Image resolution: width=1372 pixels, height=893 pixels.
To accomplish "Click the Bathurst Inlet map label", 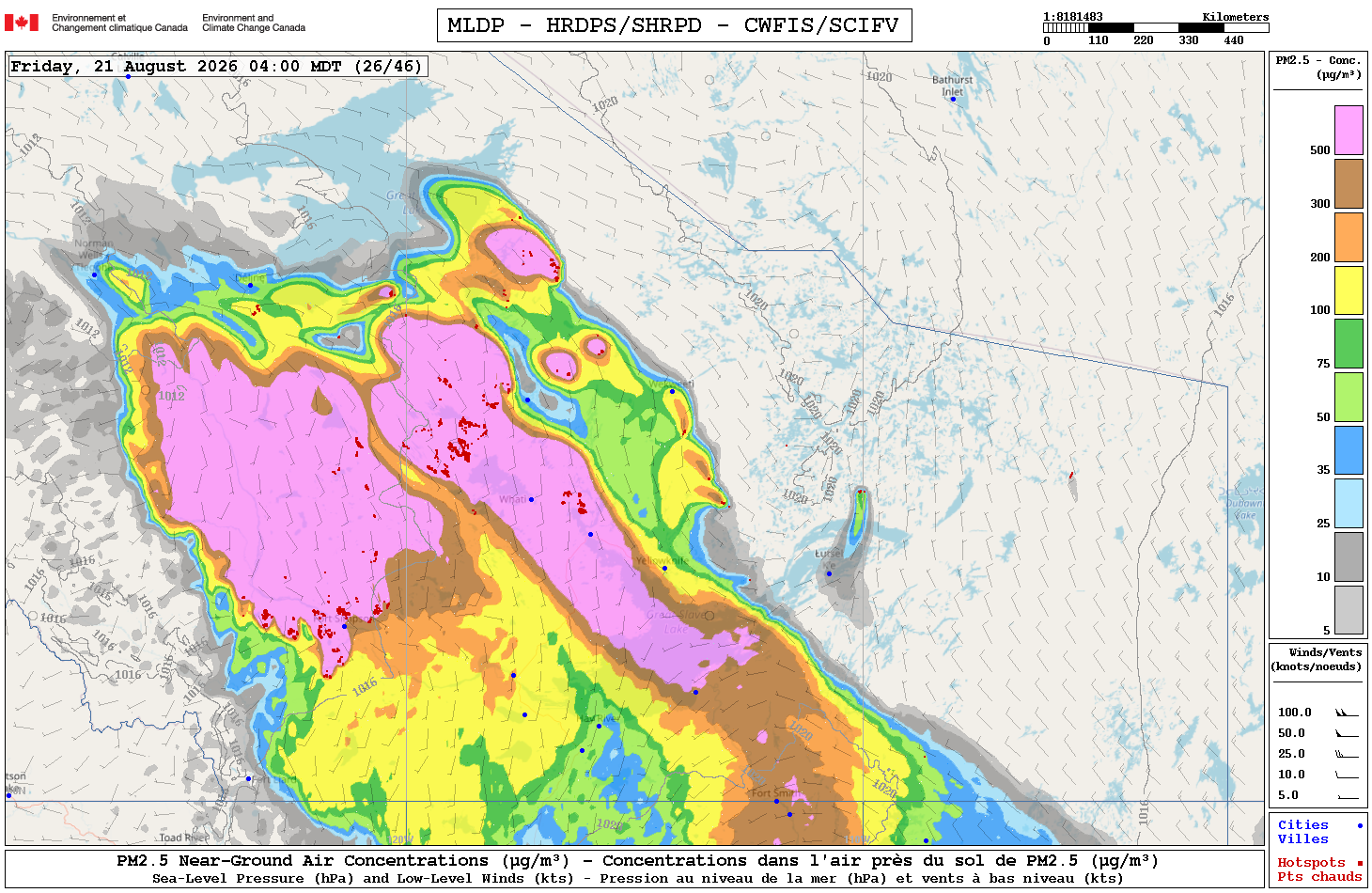I will coord(952,86).
